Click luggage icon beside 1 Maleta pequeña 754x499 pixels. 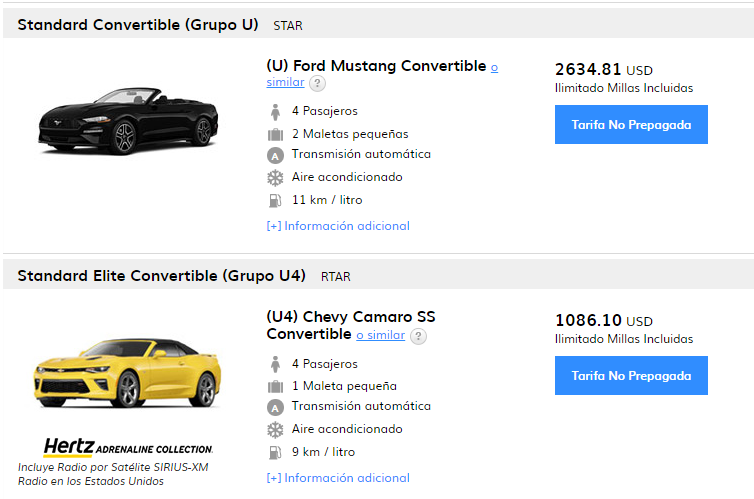(x=275, y=386)
